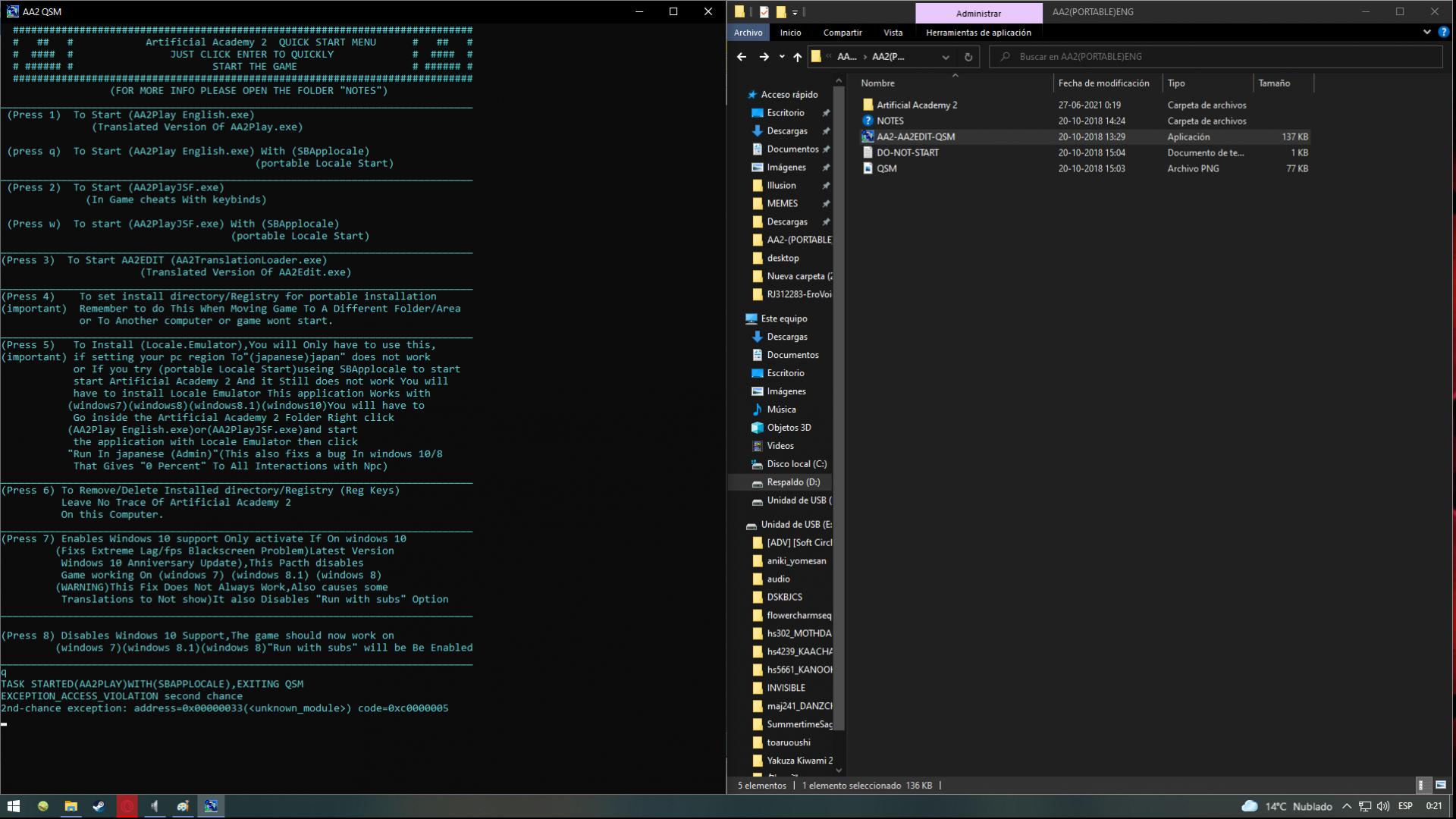
Task: Go forward in File Explorer
Action: (x=764, y=57)
